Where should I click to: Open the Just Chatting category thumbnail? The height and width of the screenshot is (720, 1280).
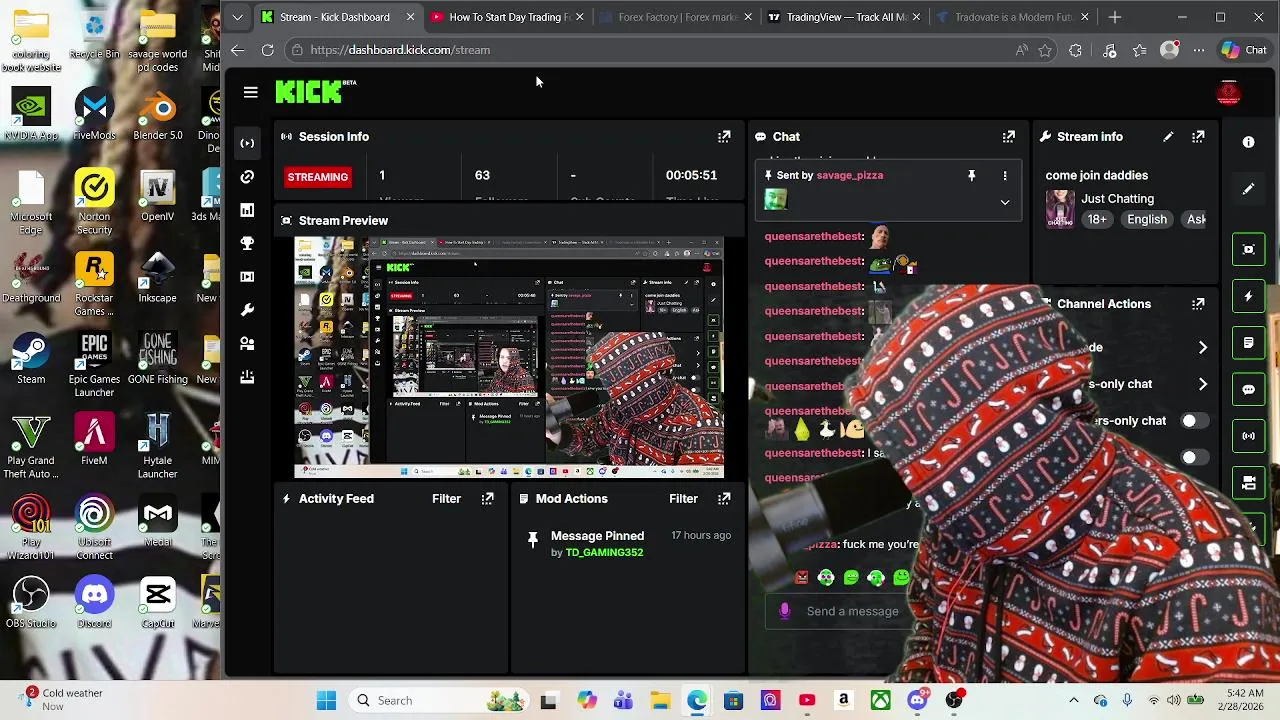(x=1060, y=208)
